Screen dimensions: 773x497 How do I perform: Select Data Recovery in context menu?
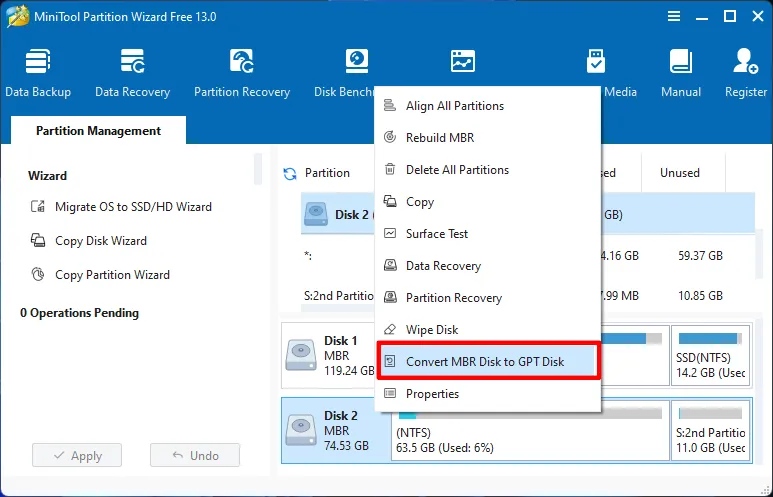[x=488, y=266]
